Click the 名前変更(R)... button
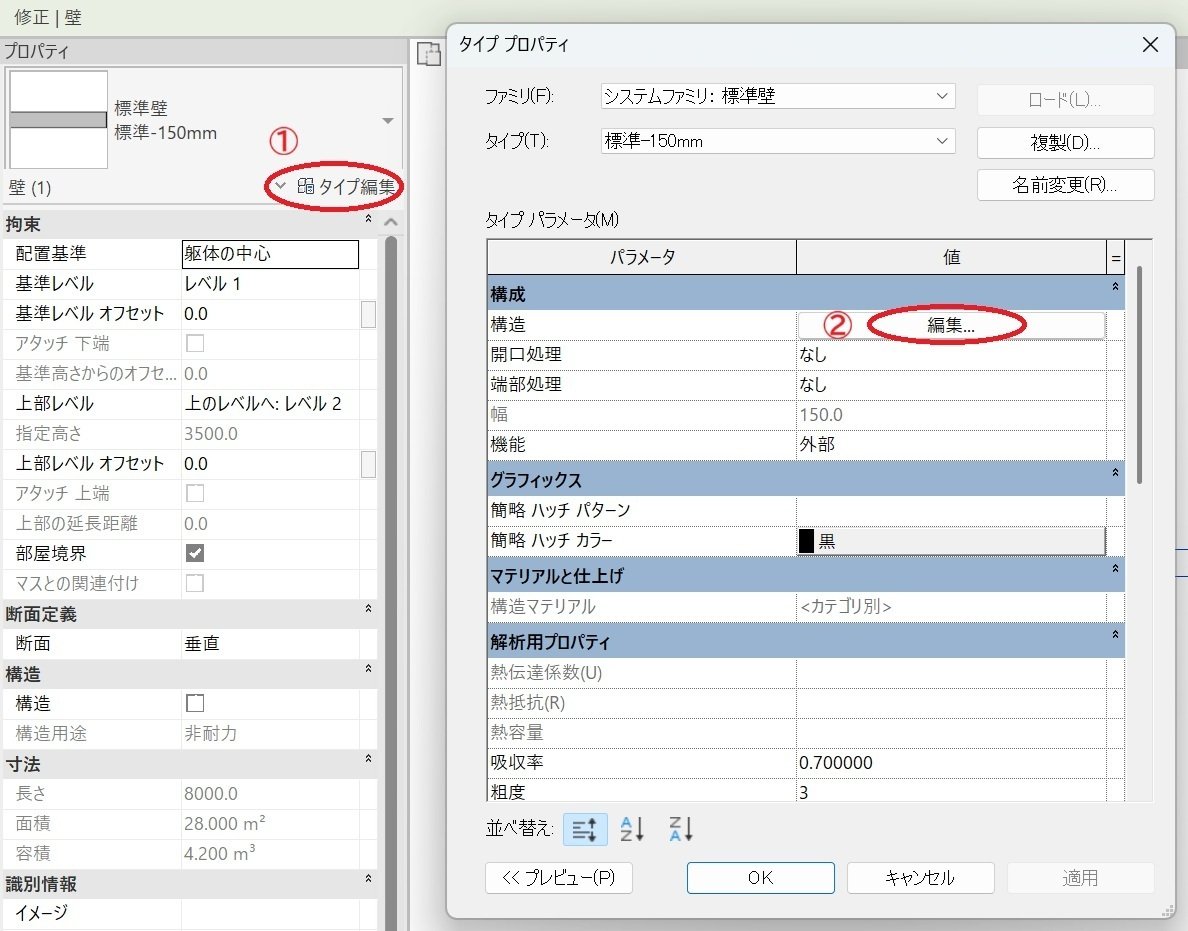1188x931 pixels. pos(1065,185)
